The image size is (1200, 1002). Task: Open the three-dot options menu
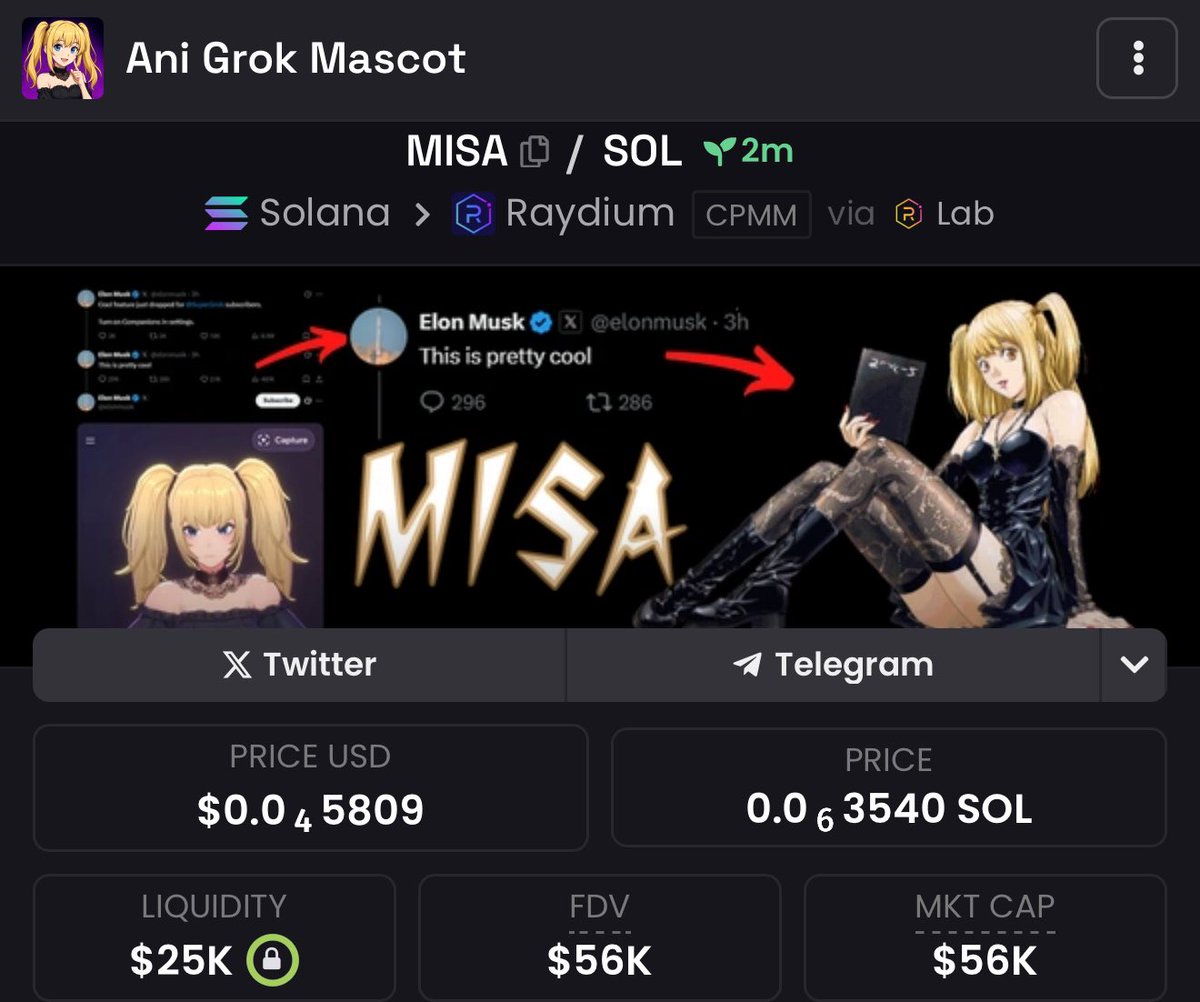click(1137, 58)
